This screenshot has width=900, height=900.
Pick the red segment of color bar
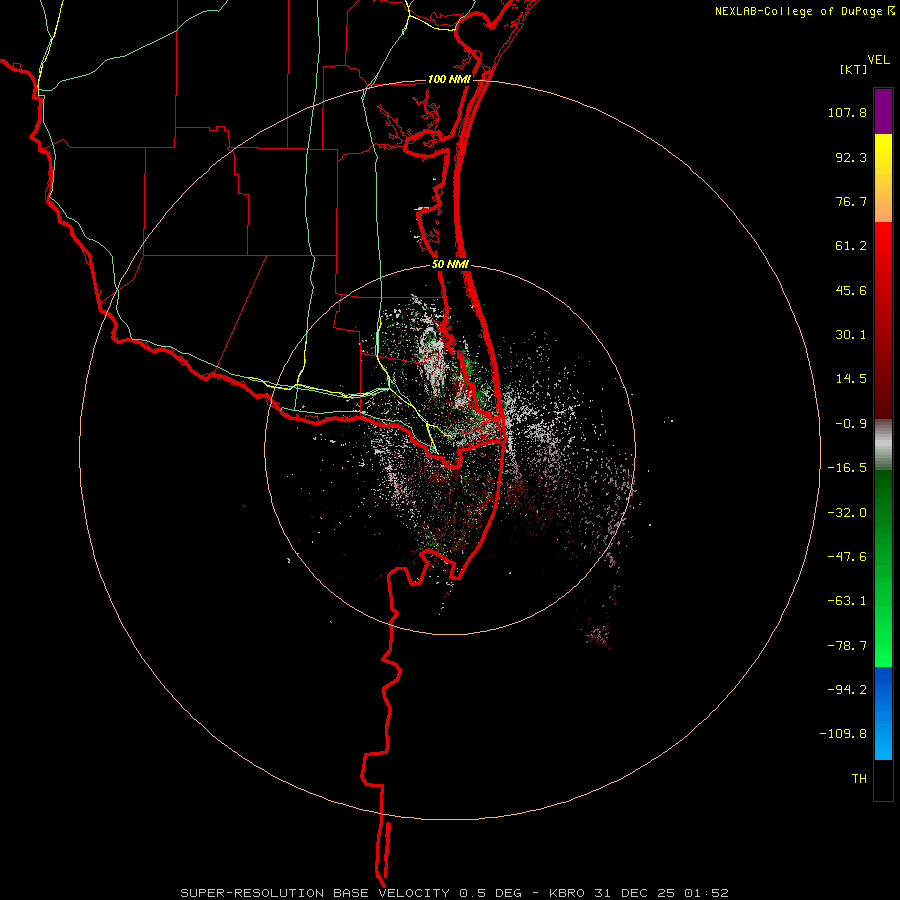coord(883,320)
